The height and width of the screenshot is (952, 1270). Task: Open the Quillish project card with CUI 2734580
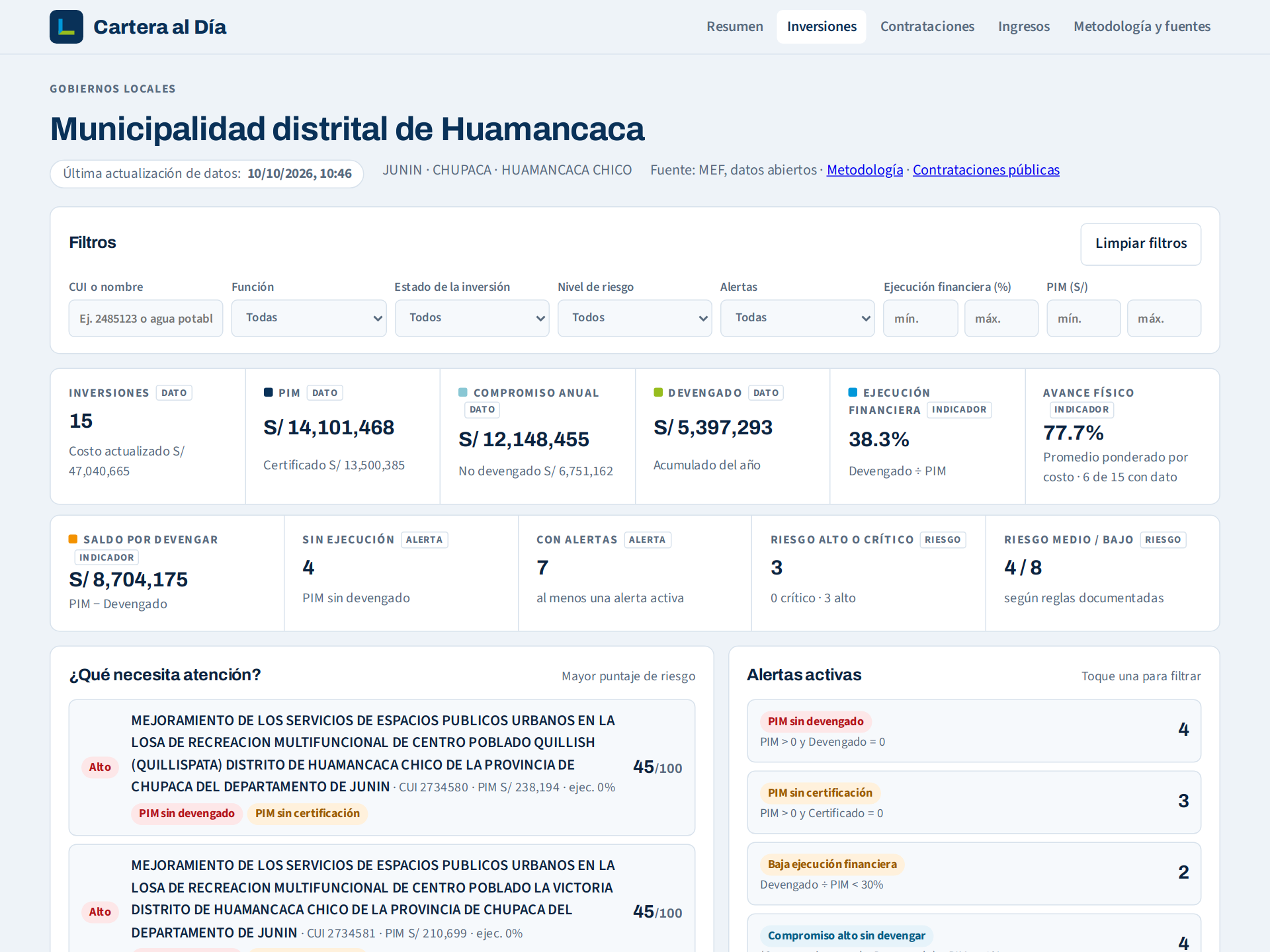(x=382, y=768)
